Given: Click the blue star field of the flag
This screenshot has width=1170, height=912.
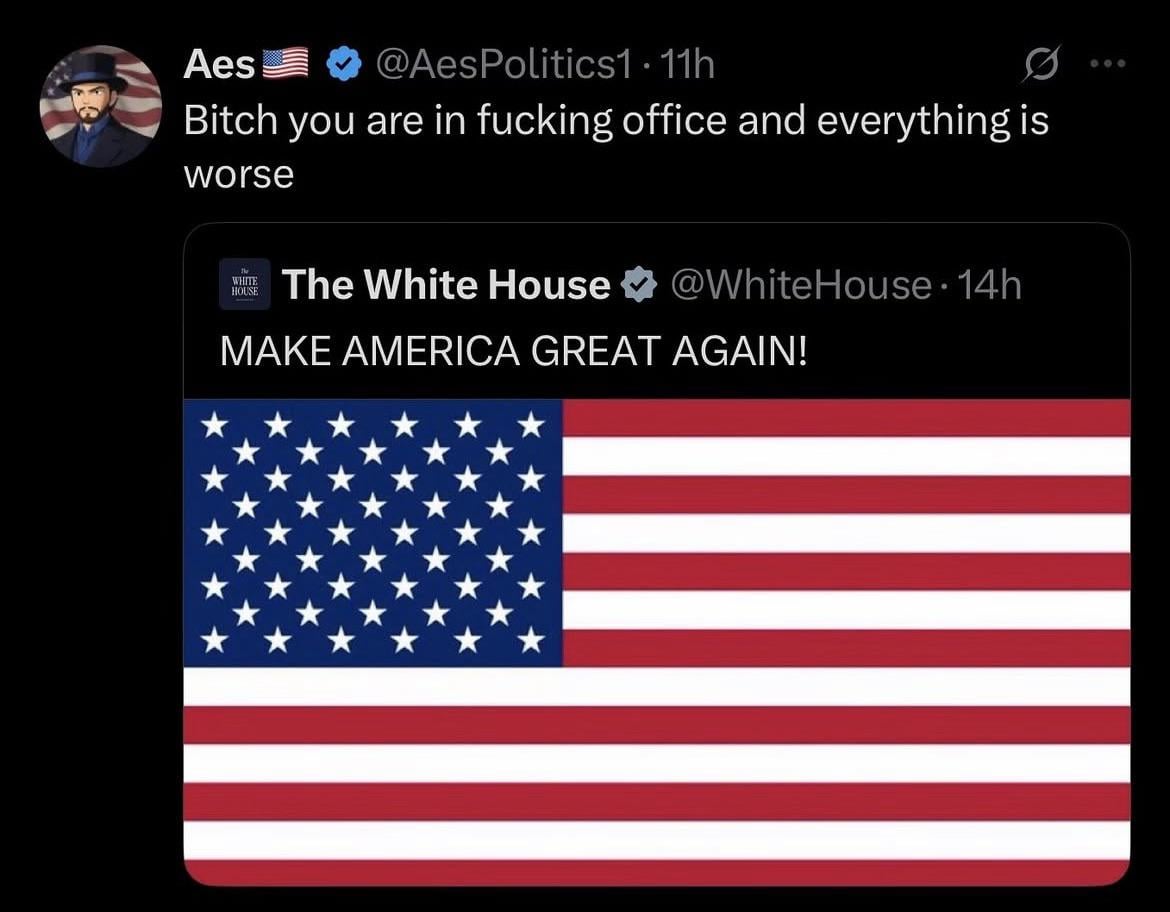Looking at the screenshot, I should click(x=372, y=532).
